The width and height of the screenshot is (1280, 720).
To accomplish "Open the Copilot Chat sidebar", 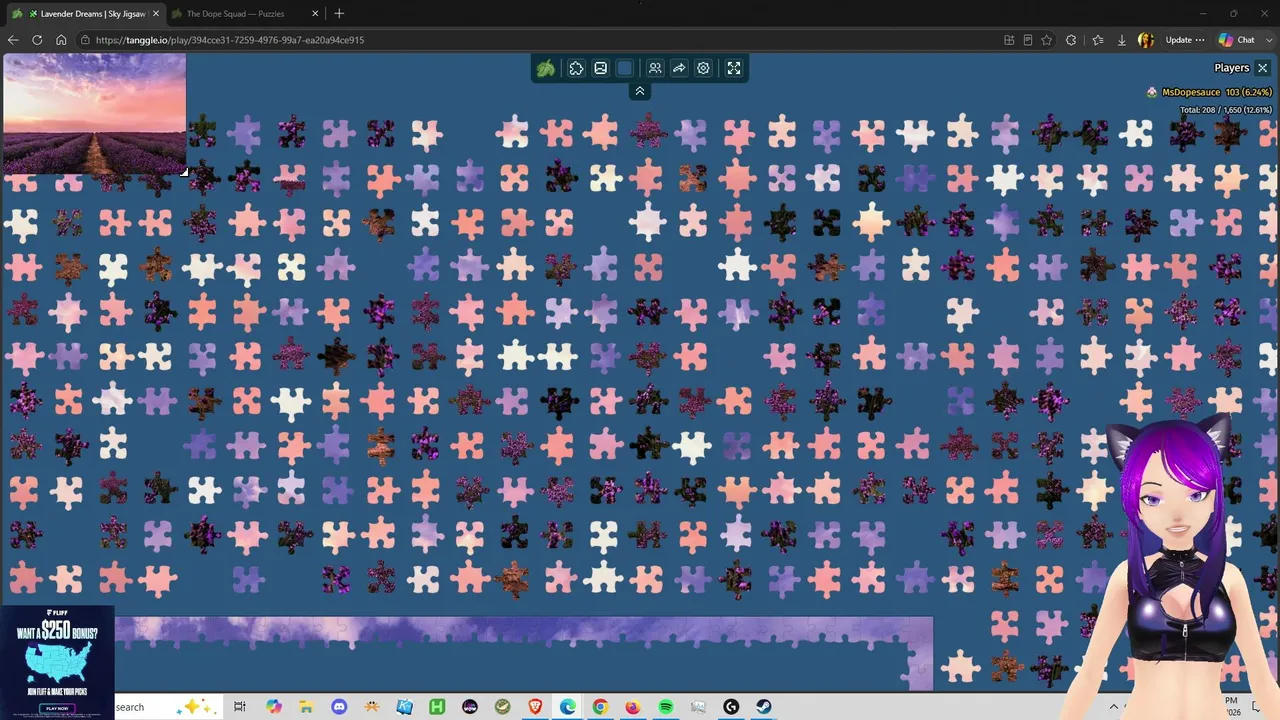I will (x=1237, y=40).
